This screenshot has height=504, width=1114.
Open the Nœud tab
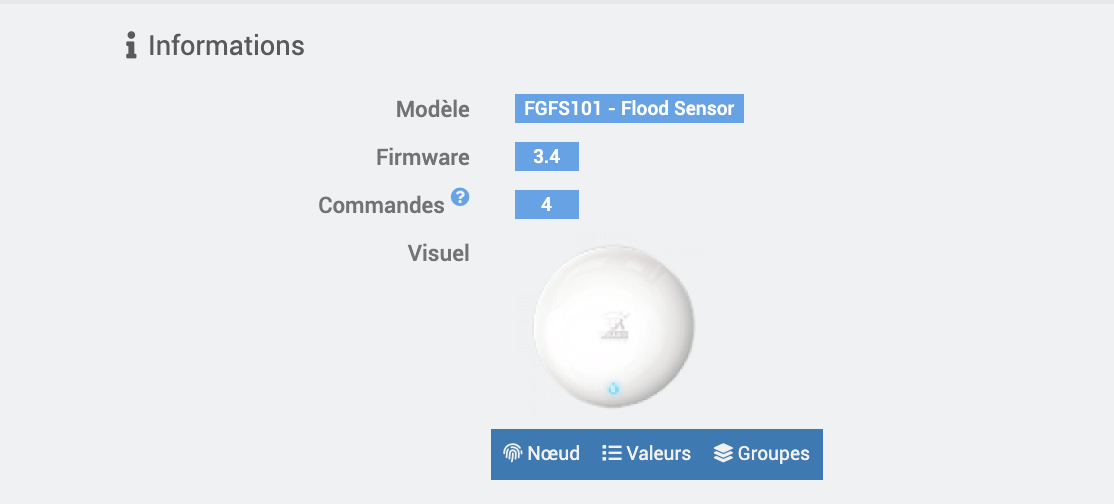(541, 454)
